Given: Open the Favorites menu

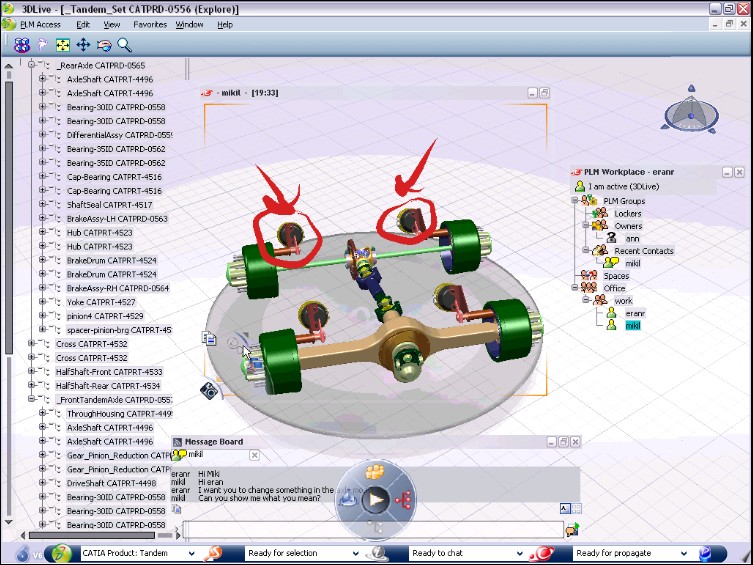Looking at the screenshot, I should [150, 24].
